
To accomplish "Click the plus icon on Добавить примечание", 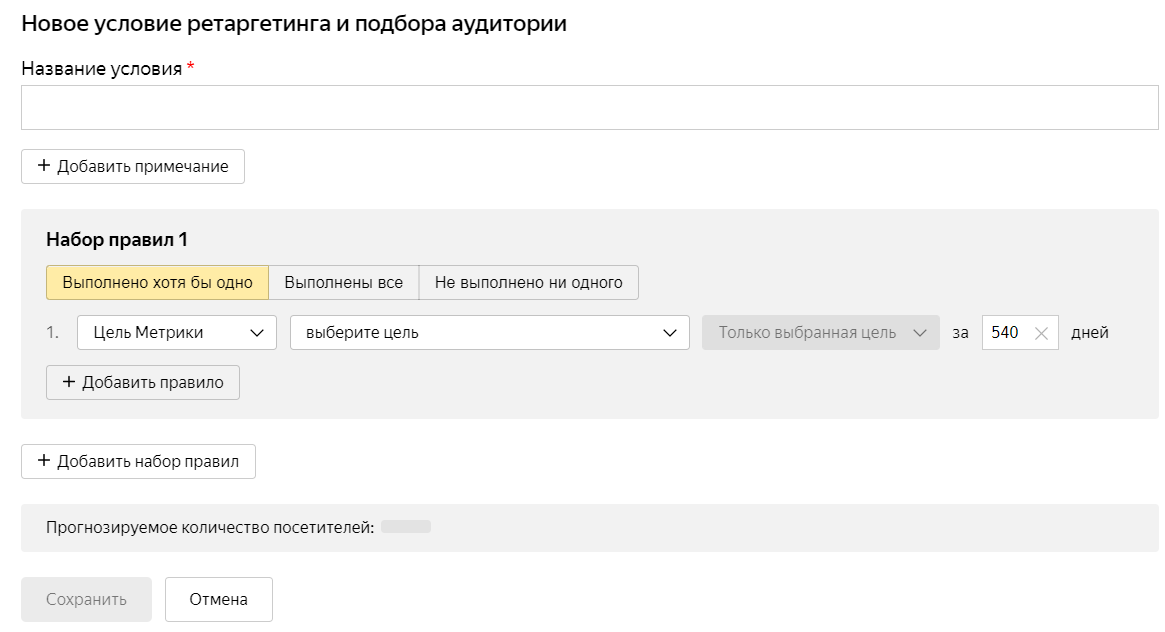I will pyautogui.click(x=43, y=166).
